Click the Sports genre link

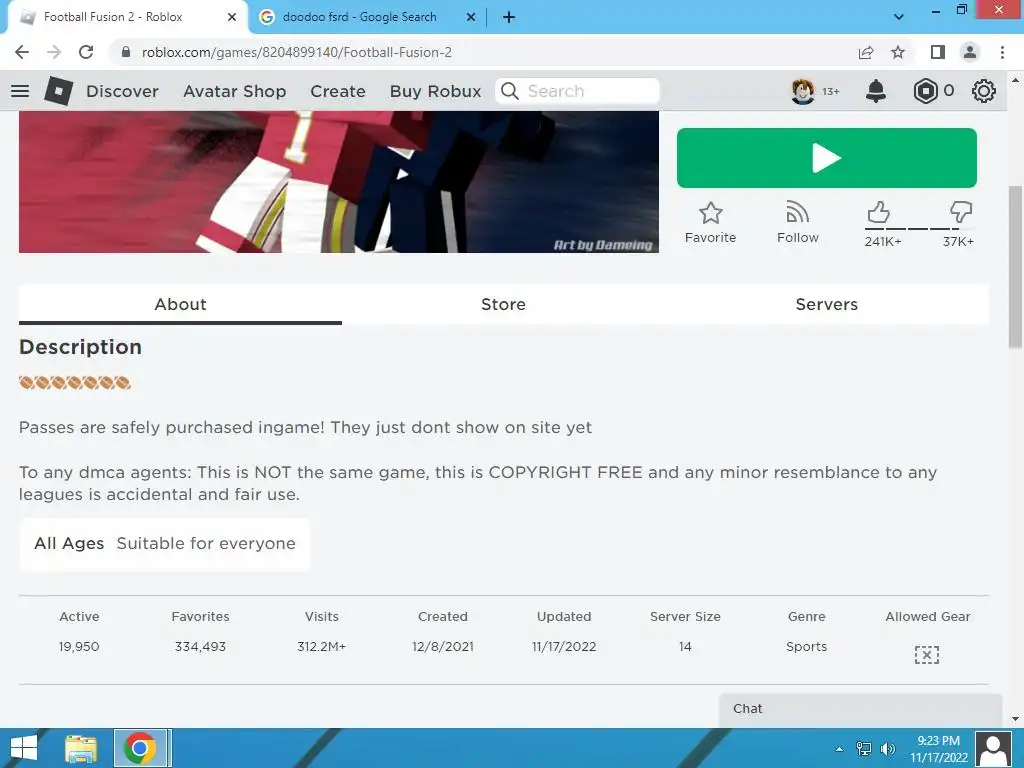(807, 647)
